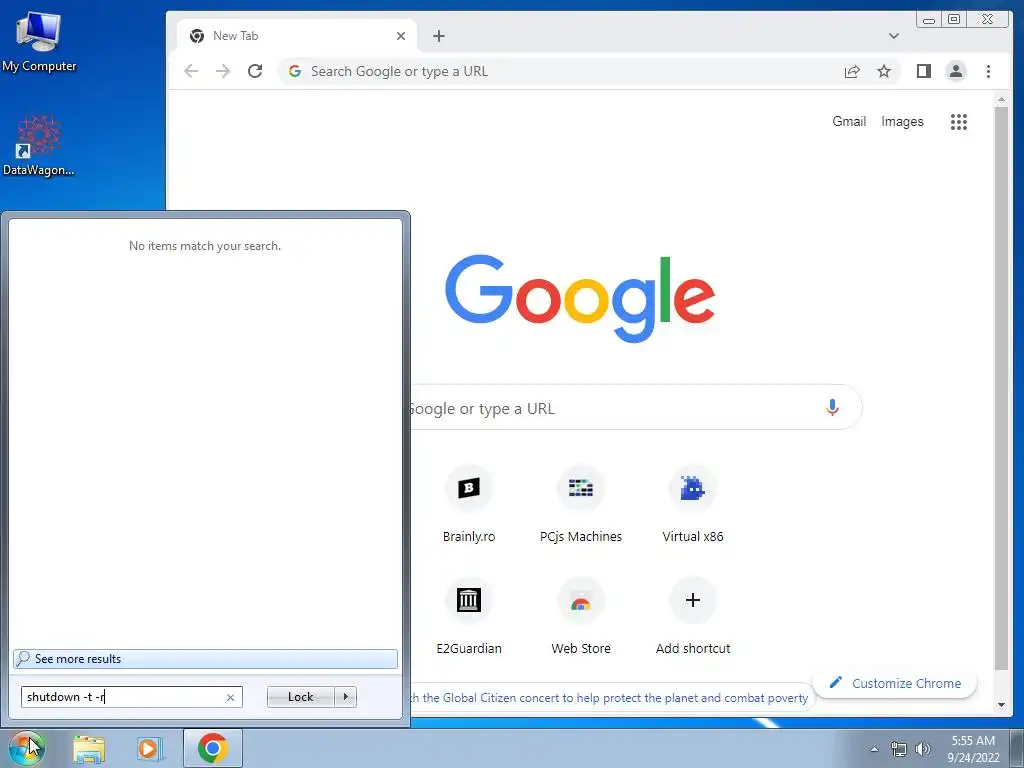Image resolution: width=1024 pixels, height=768 pixels.
Task: Expand Chrome's tab search chevron
Action: 893,36
